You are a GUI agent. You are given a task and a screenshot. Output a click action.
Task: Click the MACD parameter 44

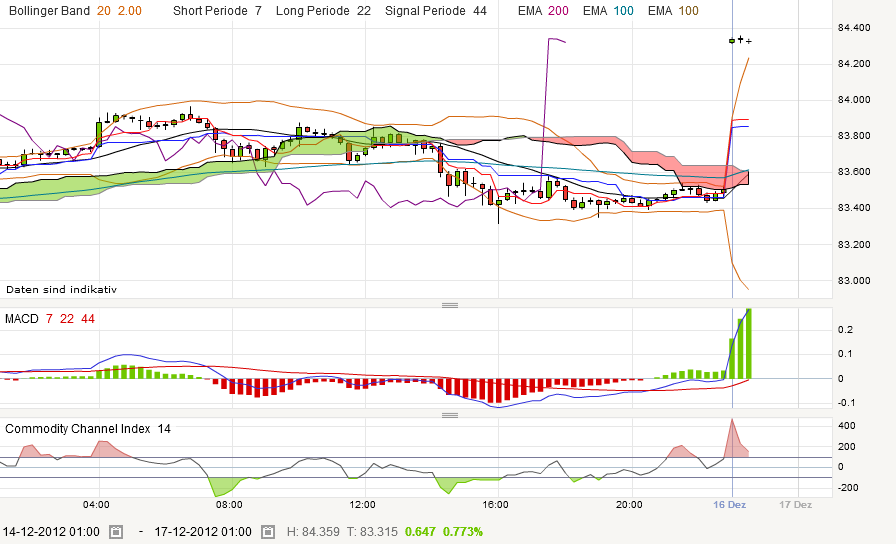pyautogui.click(x=88, y=319)
